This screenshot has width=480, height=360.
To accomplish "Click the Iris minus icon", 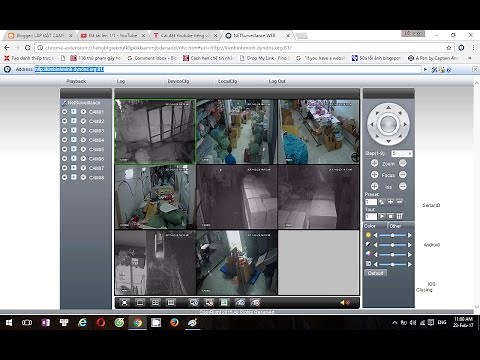I will pyautogui.click(x=403, y=186).
